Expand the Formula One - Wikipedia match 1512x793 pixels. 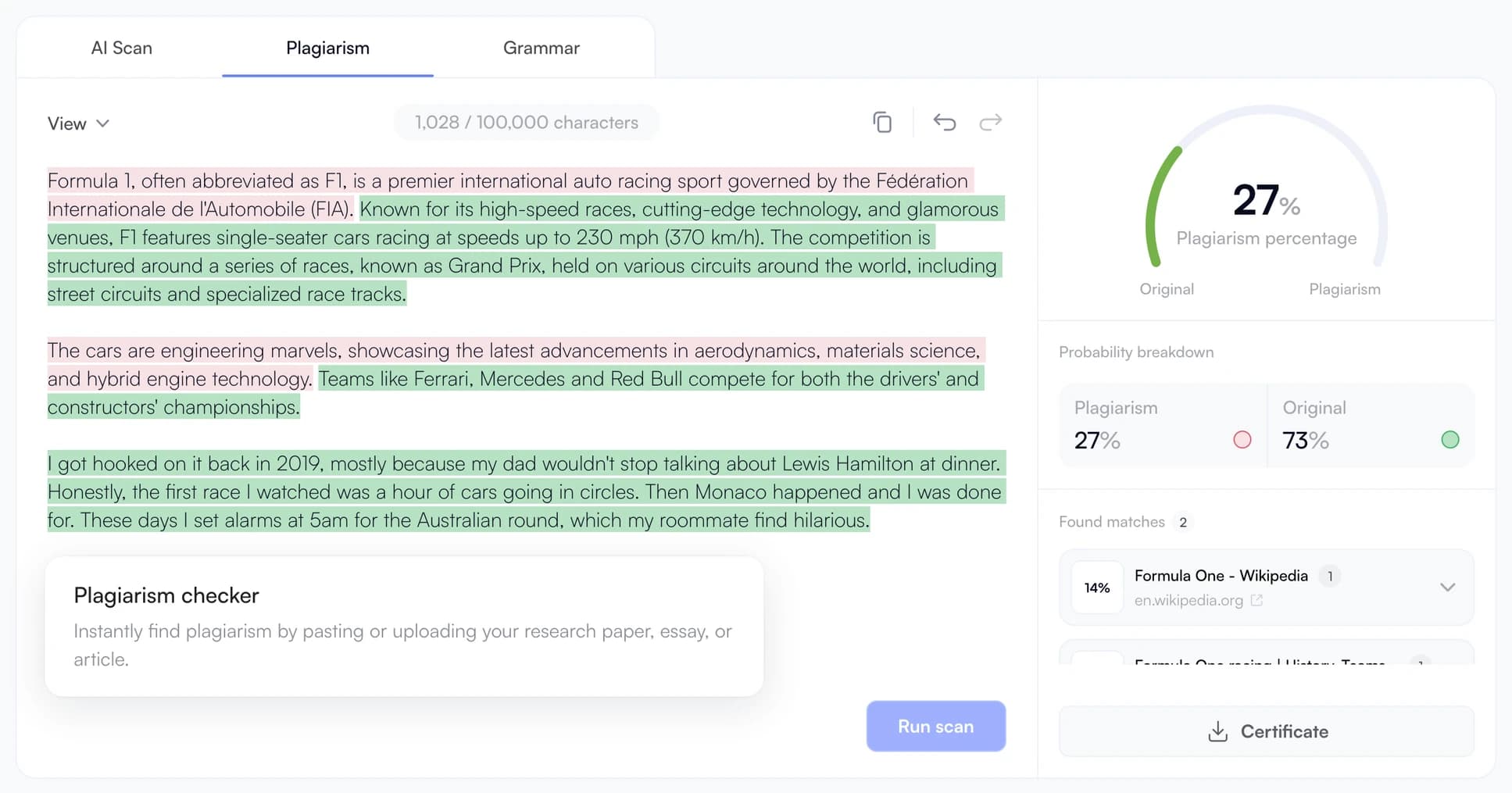(x=1447, y=588)
